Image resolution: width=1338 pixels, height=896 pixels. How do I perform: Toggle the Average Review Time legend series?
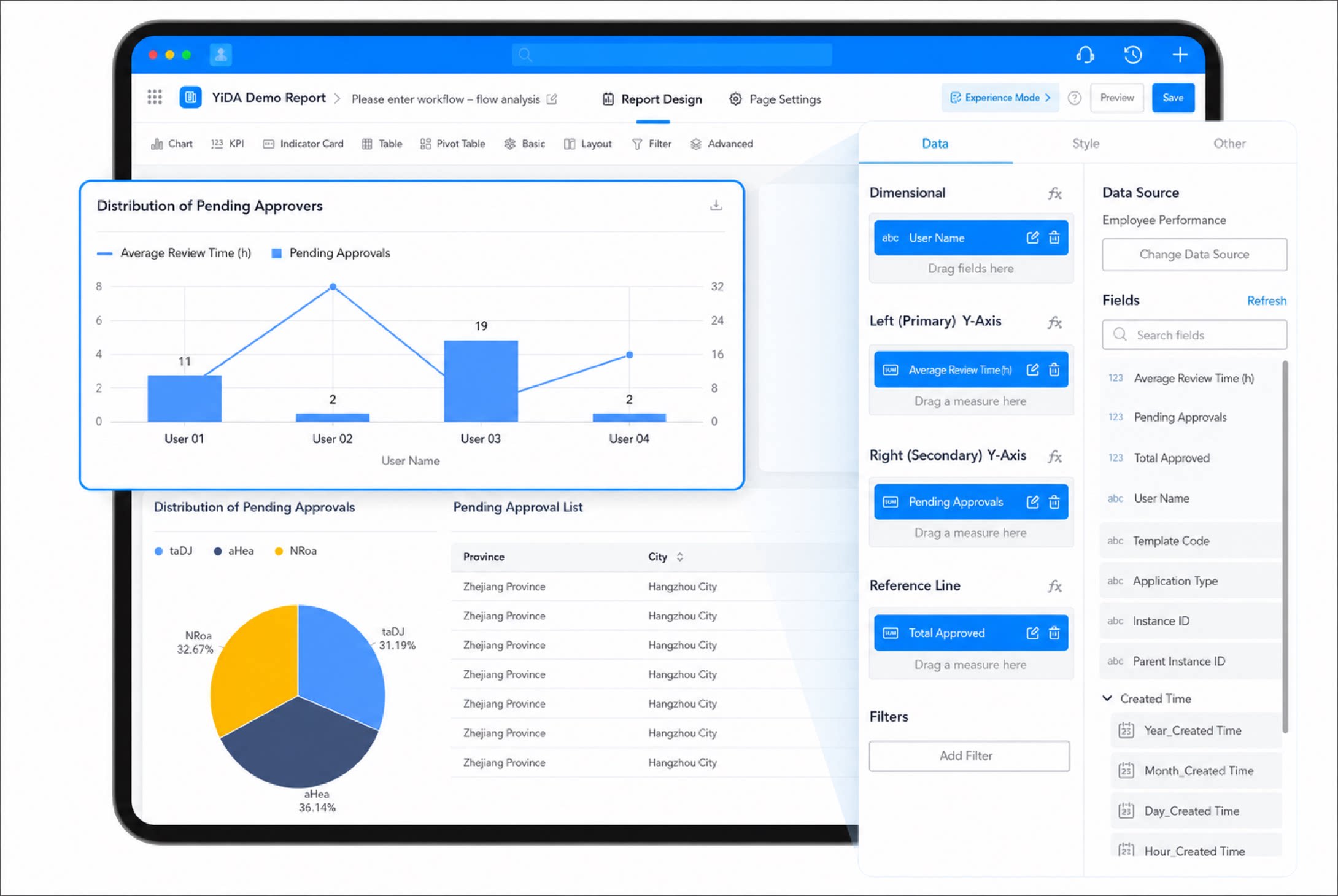click(x=174, y=253)
